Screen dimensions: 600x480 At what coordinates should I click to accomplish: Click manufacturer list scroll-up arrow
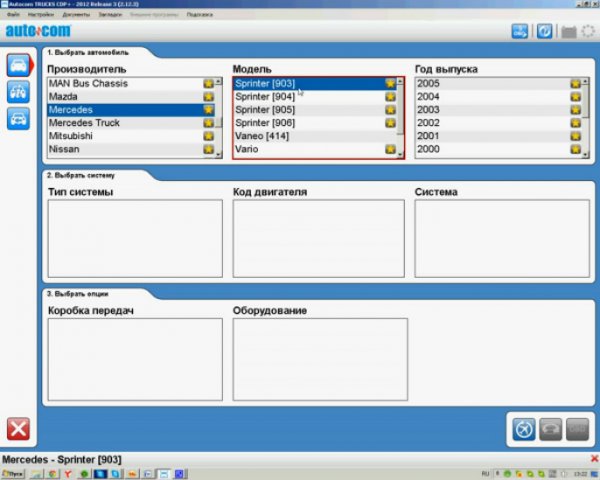pos(218,82)
